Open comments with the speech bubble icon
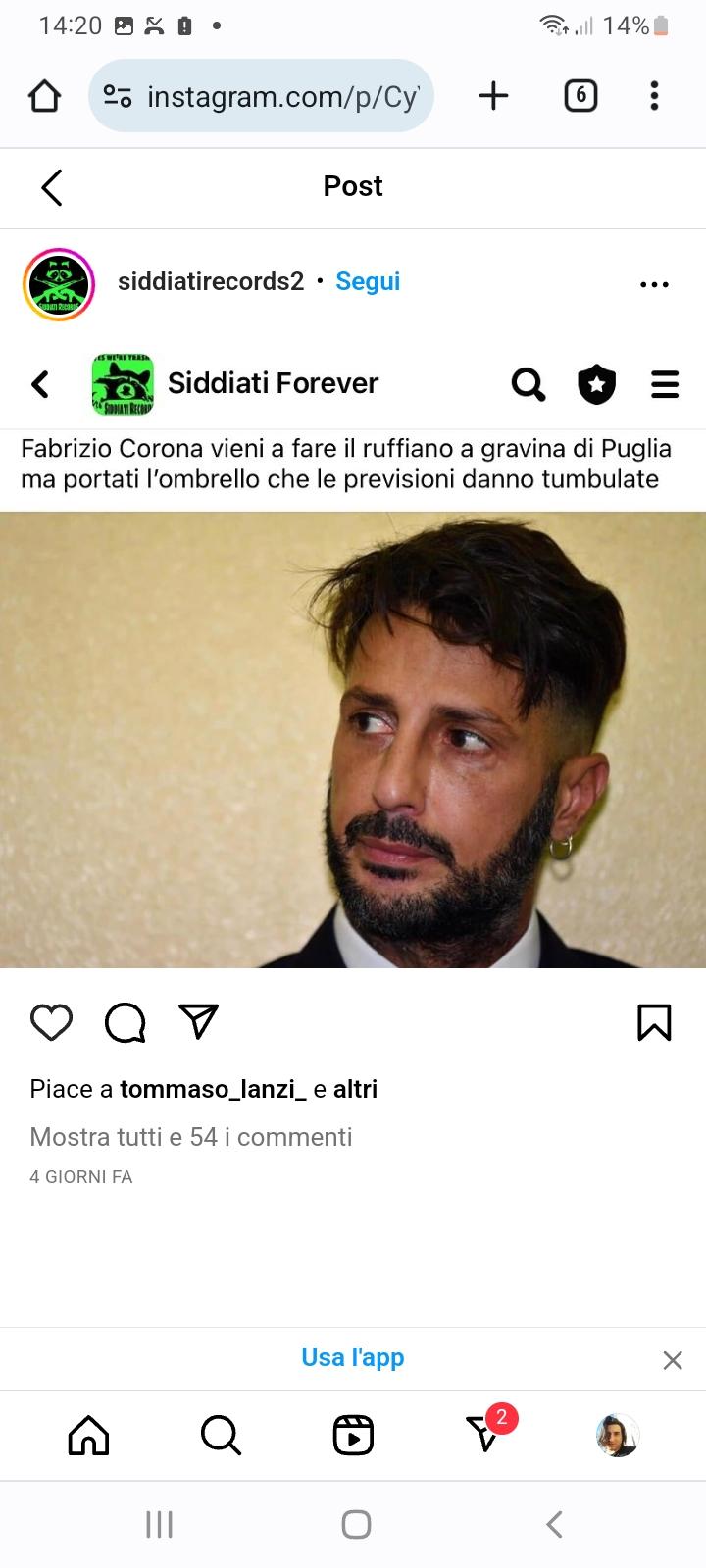 [x=126, y=1022]
